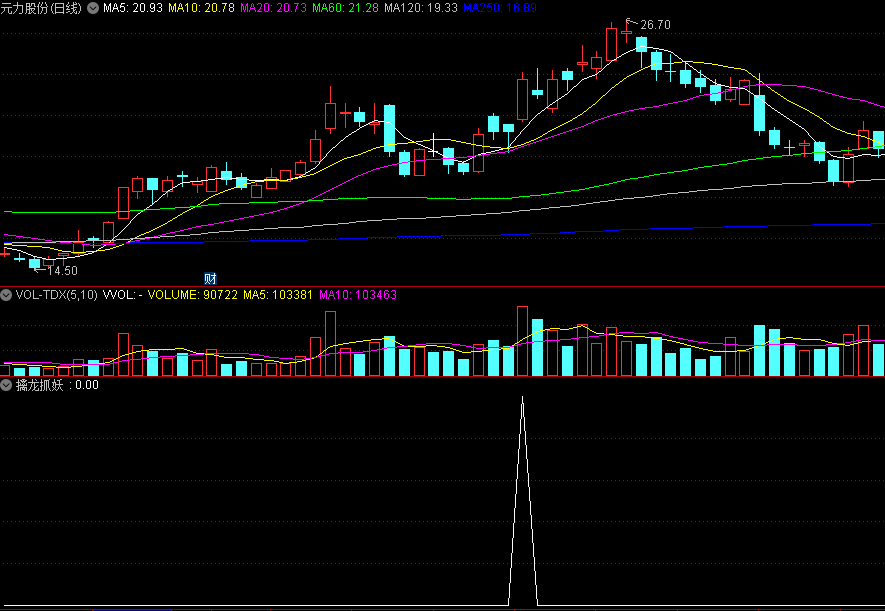Viewport: 885px width, 611px height.
Task: Click the VVOL: - label
Action: (x=122, y=294)
